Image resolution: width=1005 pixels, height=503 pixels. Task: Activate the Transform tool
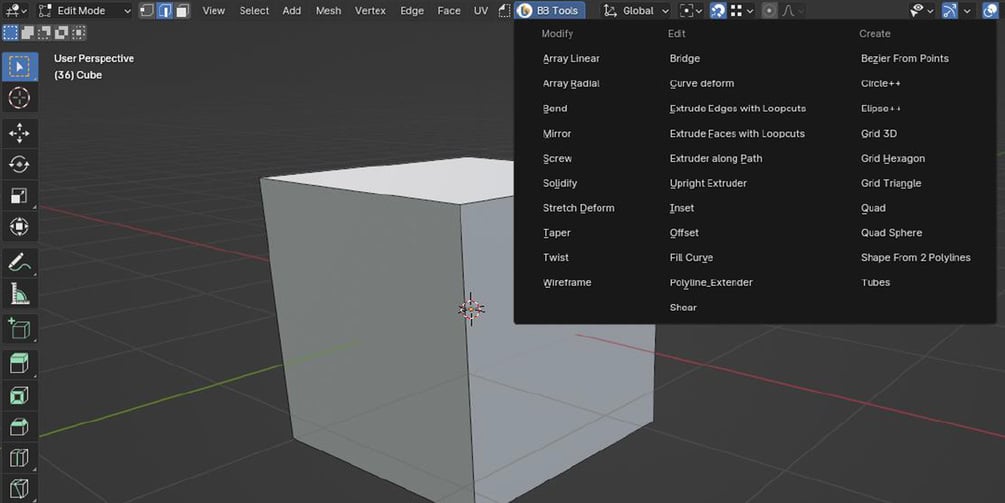tap(19, 227)
